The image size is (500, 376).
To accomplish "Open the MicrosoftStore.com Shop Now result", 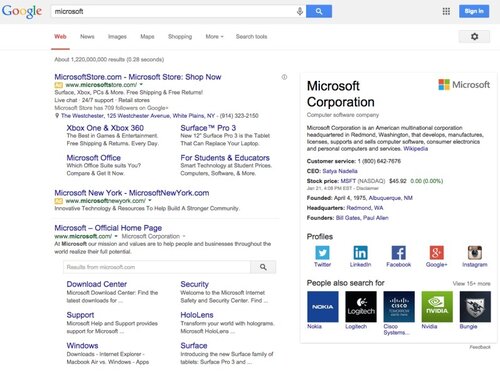I will (138, 77).
